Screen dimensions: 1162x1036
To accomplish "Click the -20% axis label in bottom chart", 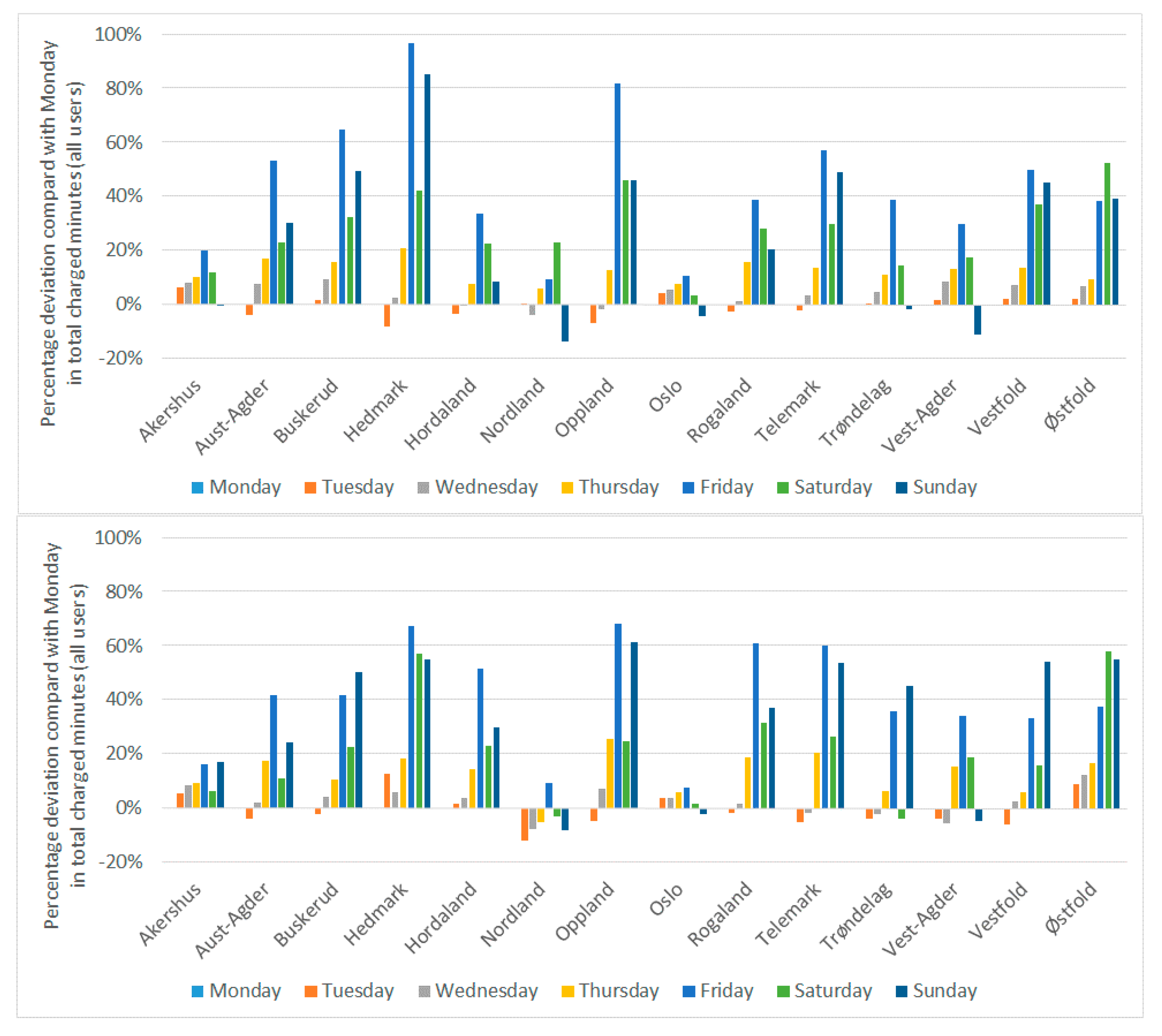I will [x=120, y=861].
